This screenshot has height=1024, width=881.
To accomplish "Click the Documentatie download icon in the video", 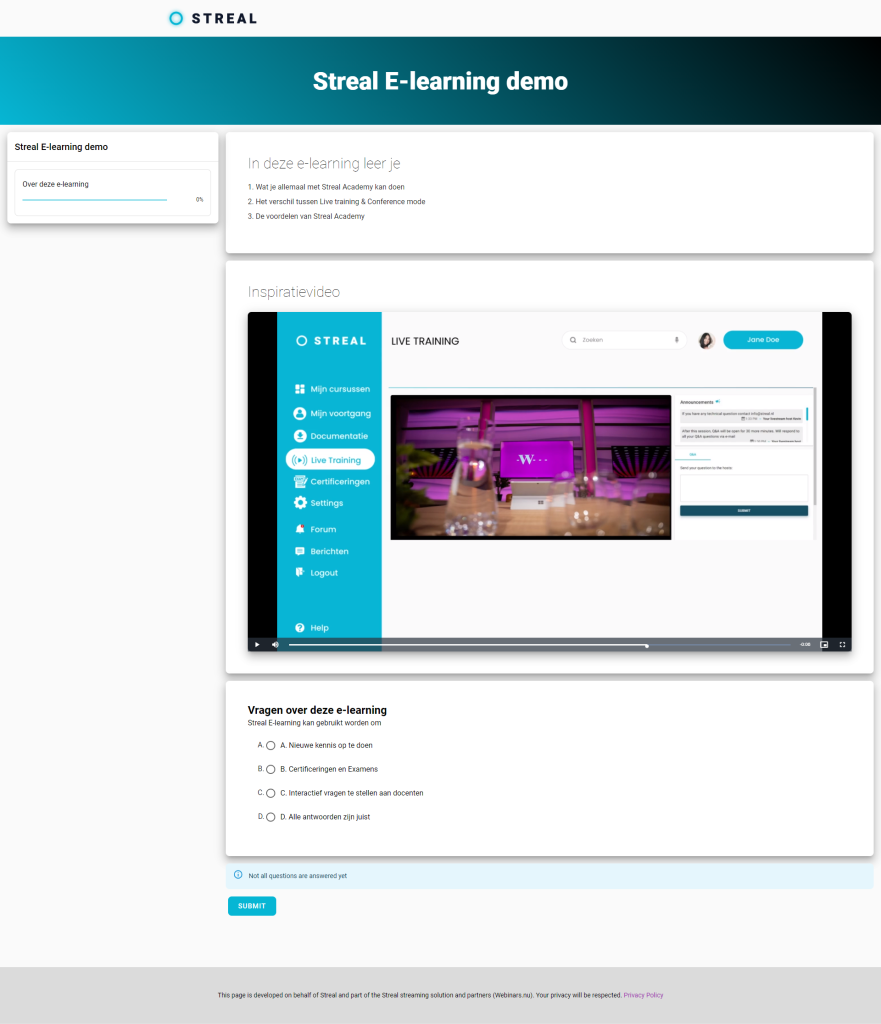I will click(300, 436).
